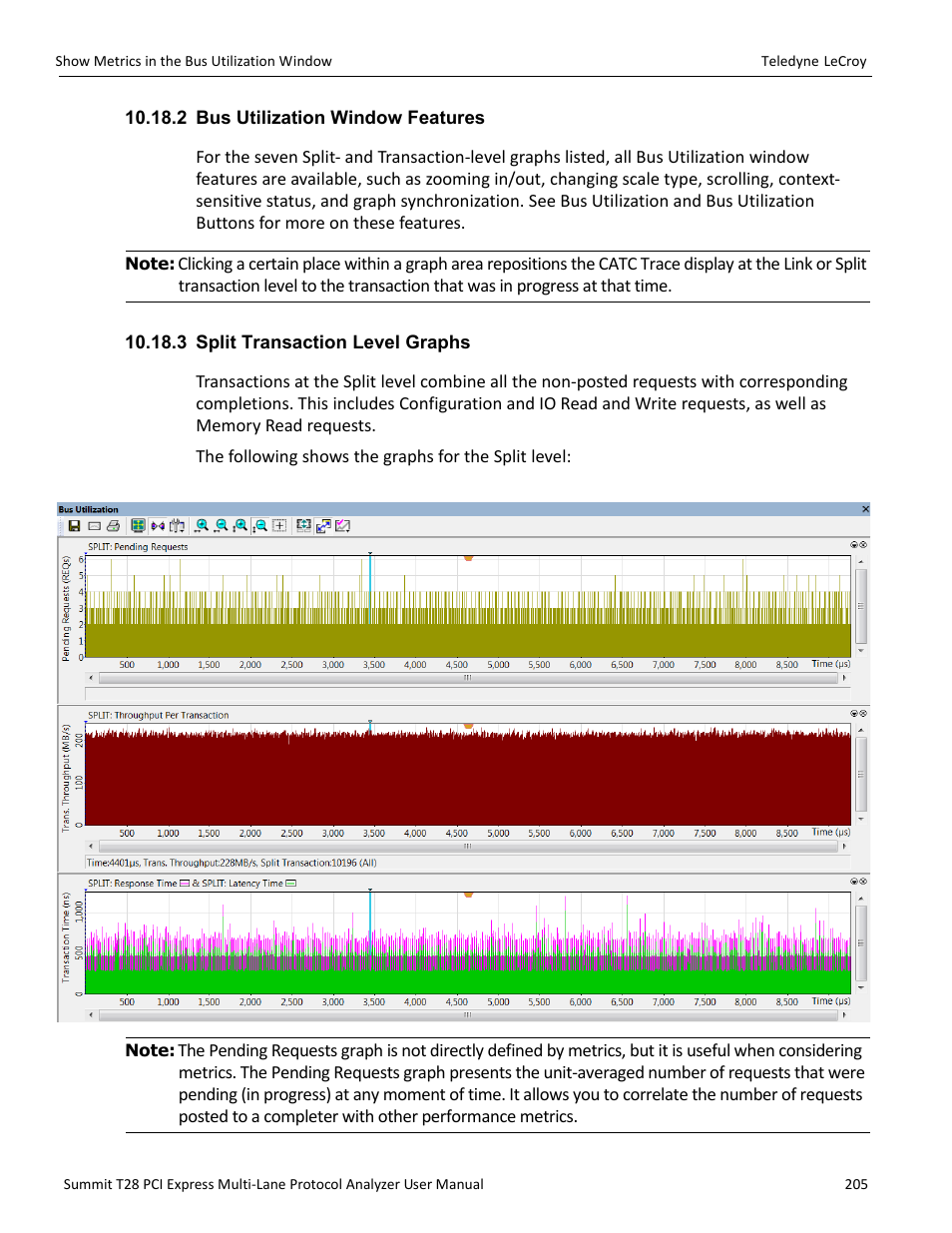Select the tiled graph layout icon

pos(138,526)
